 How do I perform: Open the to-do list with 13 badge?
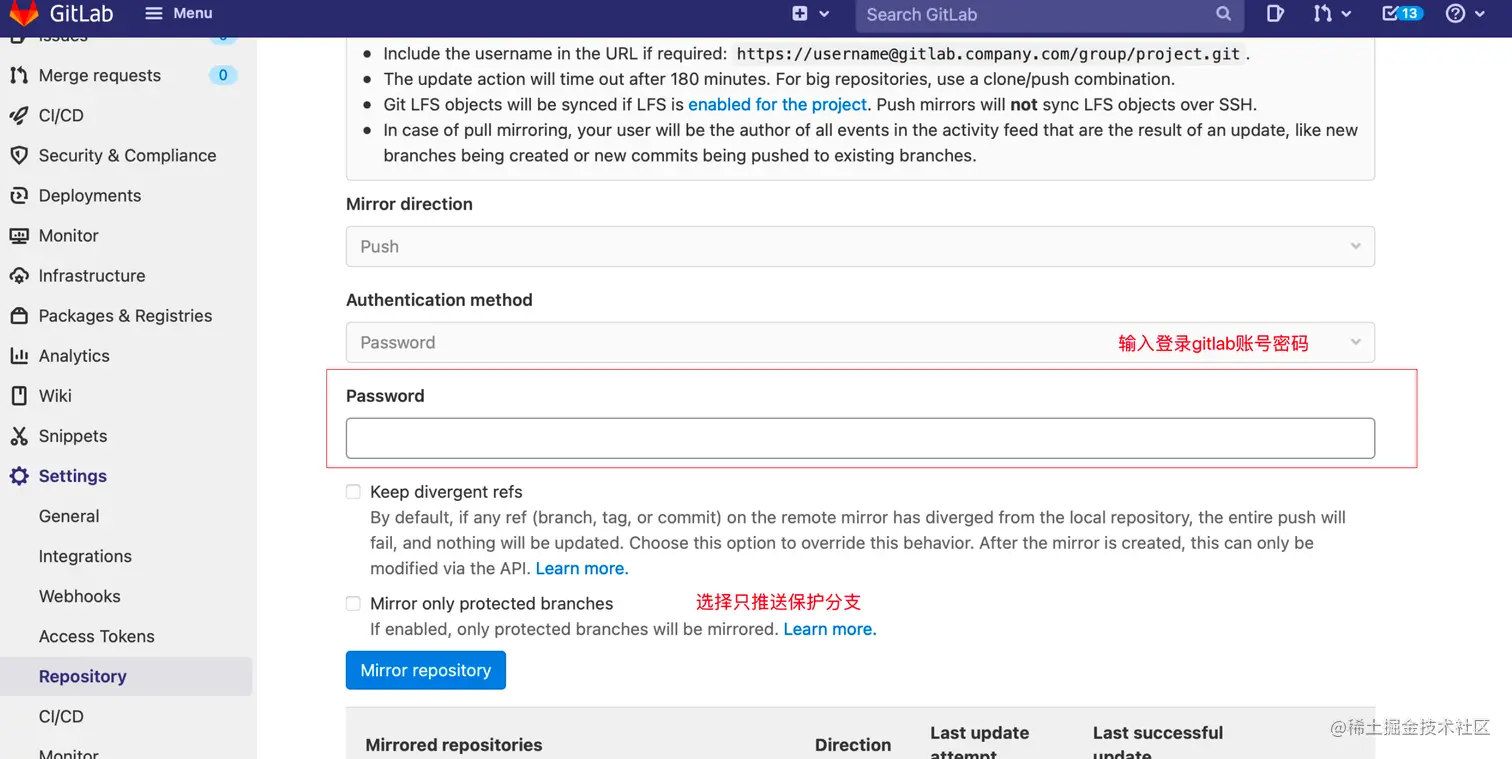1402,13
